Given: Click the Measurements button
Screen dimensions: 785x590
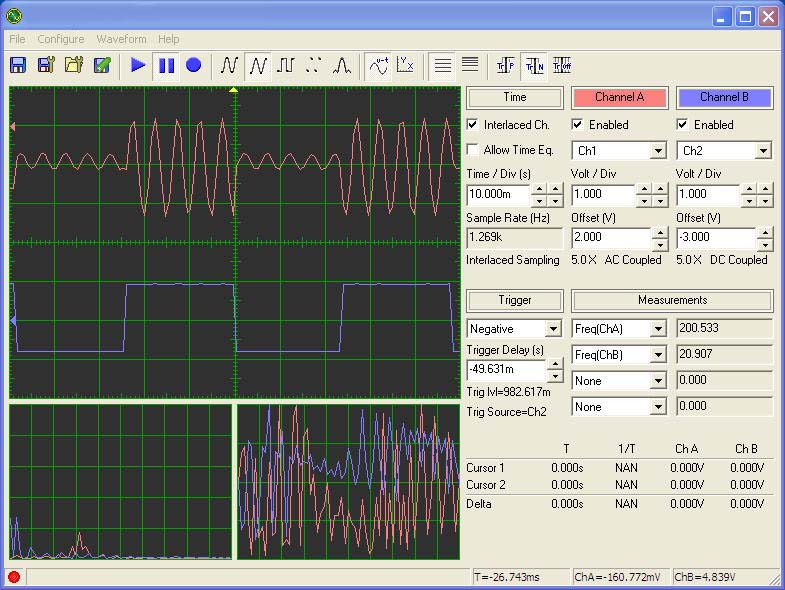Looking at the screenshot, I should pos(672,300).
